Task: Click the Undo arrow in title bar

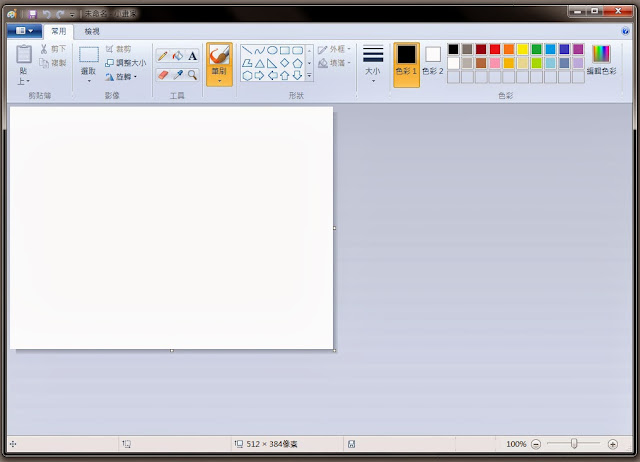Action: pyautogui.click(x=47, y=14)
